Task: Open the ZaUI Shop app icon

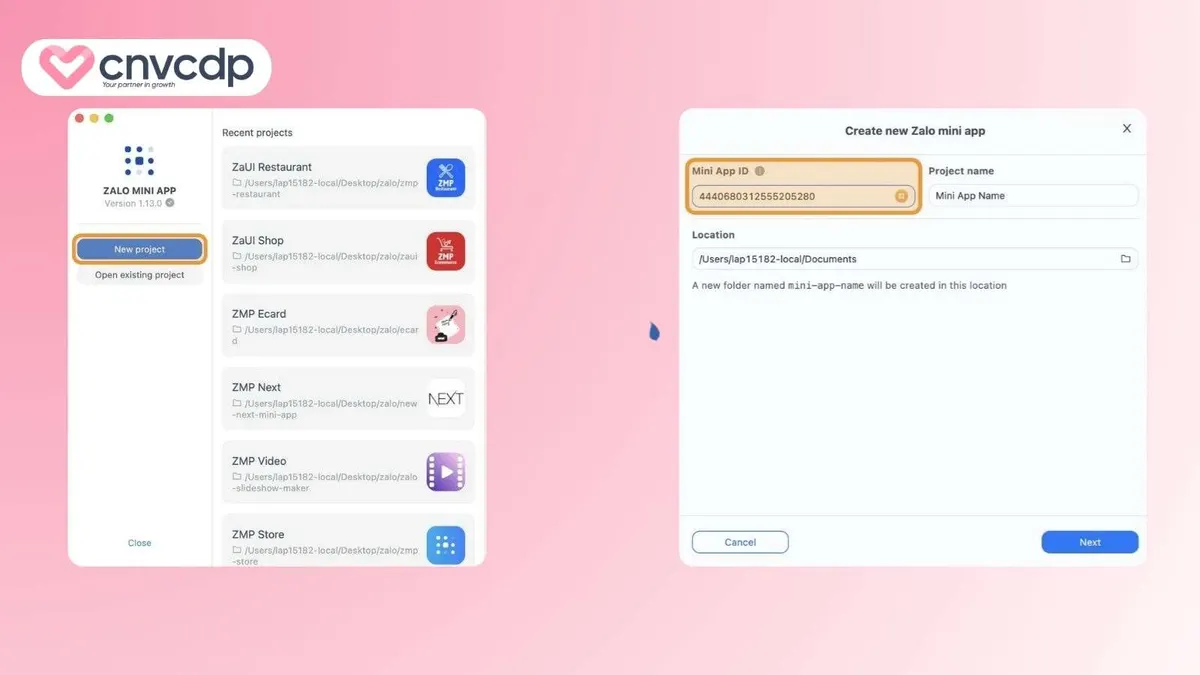Action: [x=446, y=252]
